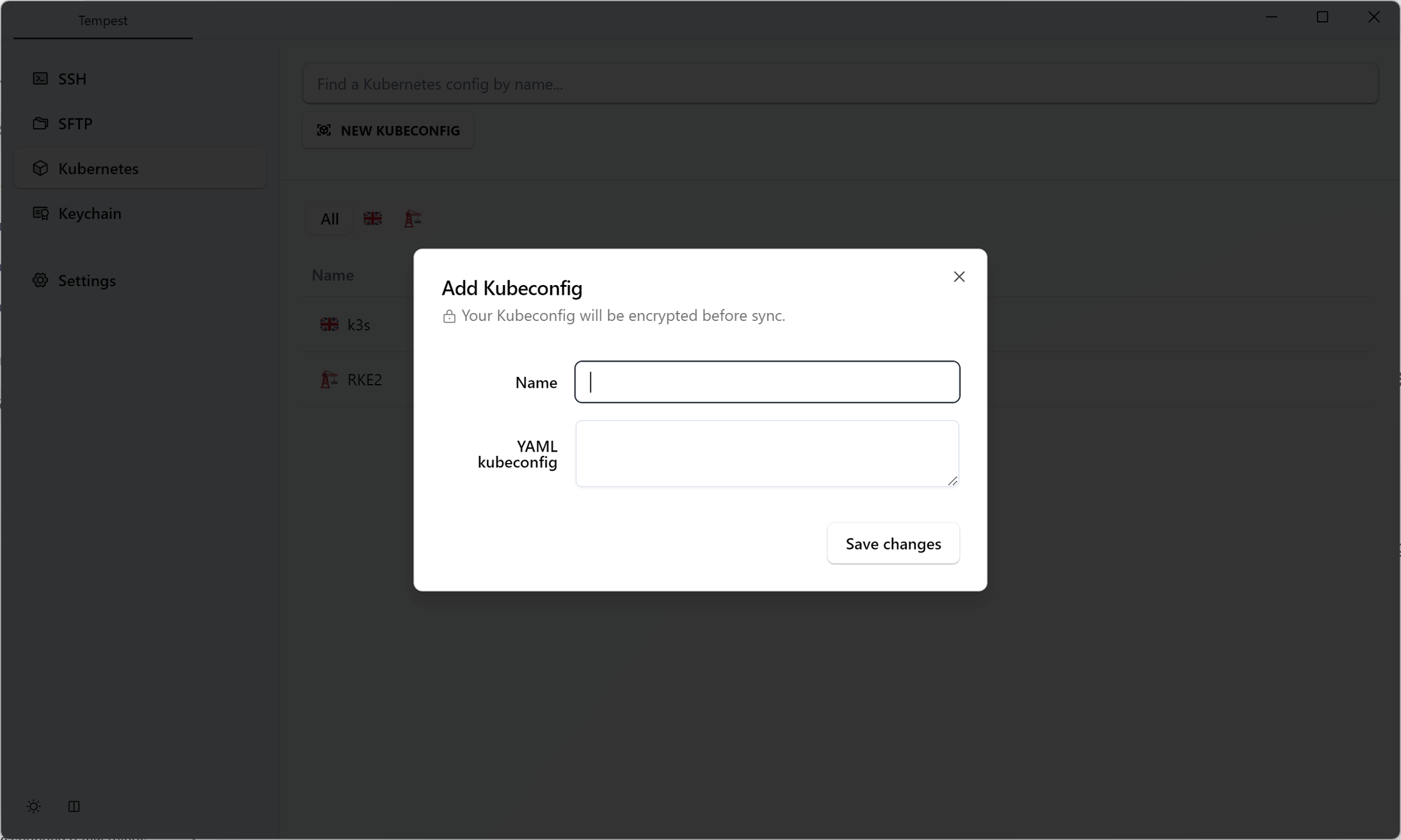
Task: Click the UK flag icon beside k3s
Action: [x=330, y=325]
